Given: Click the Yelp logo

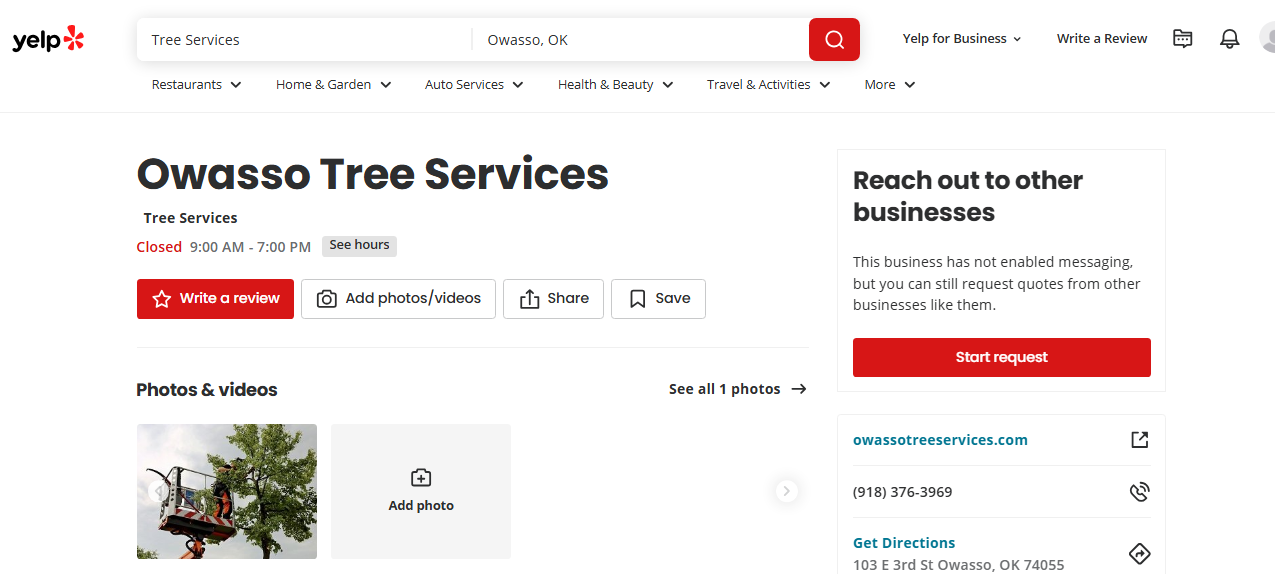Looking at the screenshot, I should pyautogui.click(x=48, y=39).
